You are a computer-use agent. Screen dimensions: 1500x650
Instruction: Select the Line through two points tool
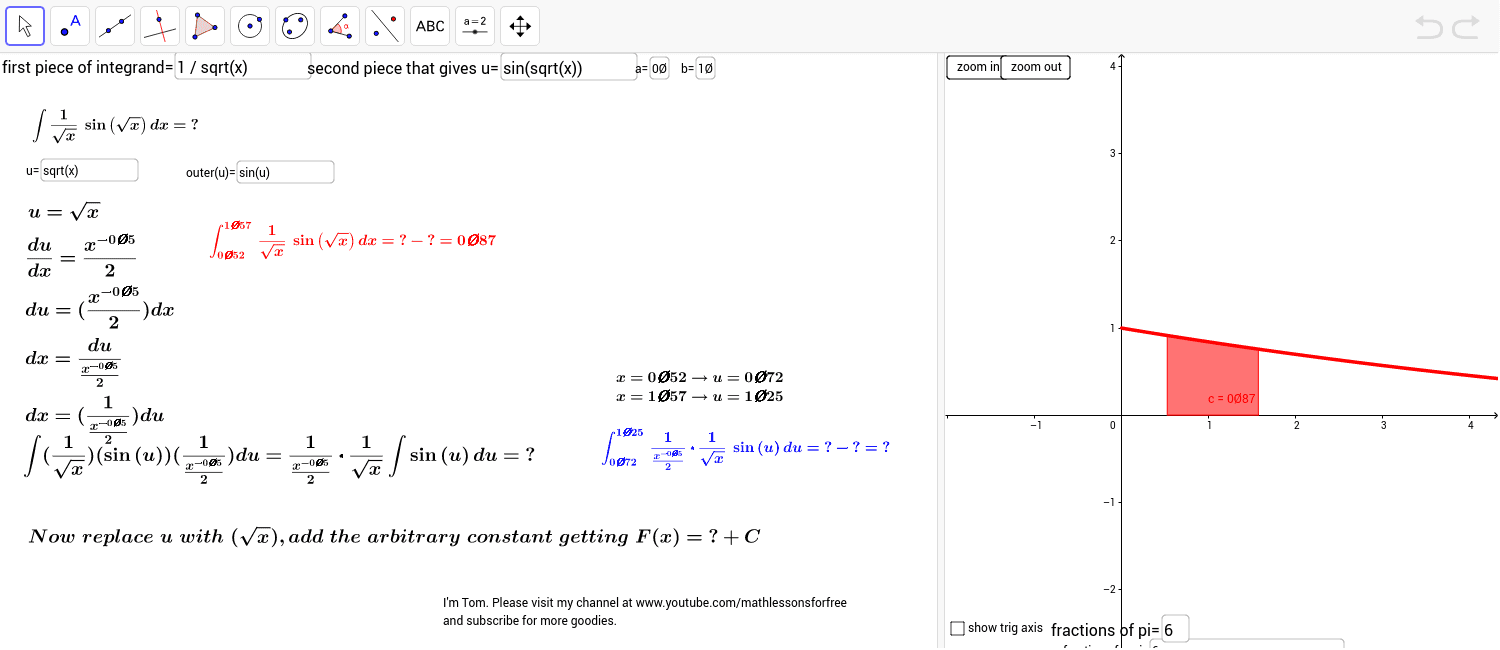click(x=115, y=26)
